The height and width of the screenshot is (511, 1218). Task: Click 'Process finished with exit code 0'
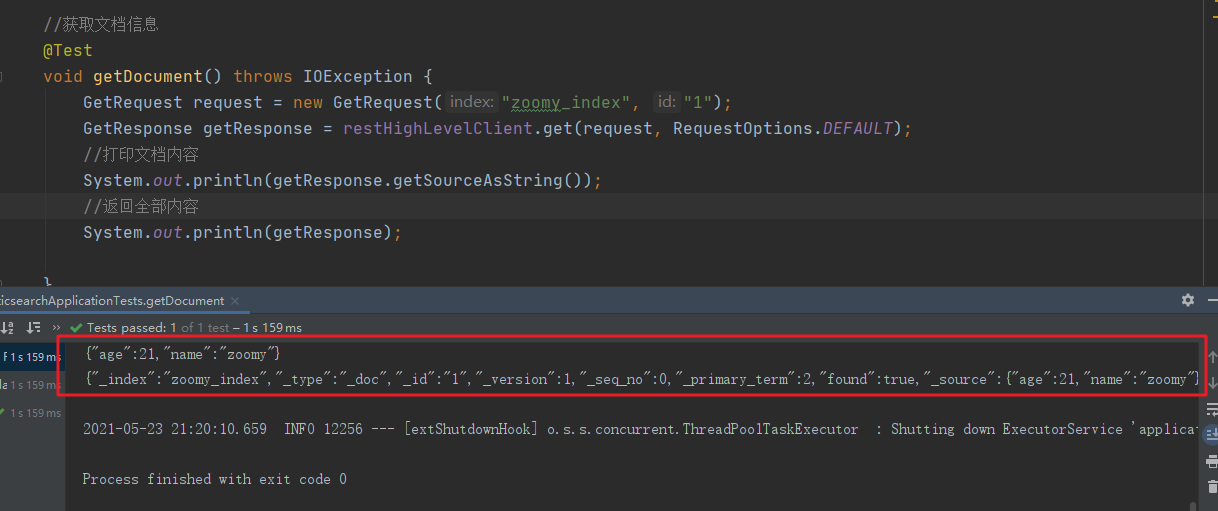[x=214, y=479]
